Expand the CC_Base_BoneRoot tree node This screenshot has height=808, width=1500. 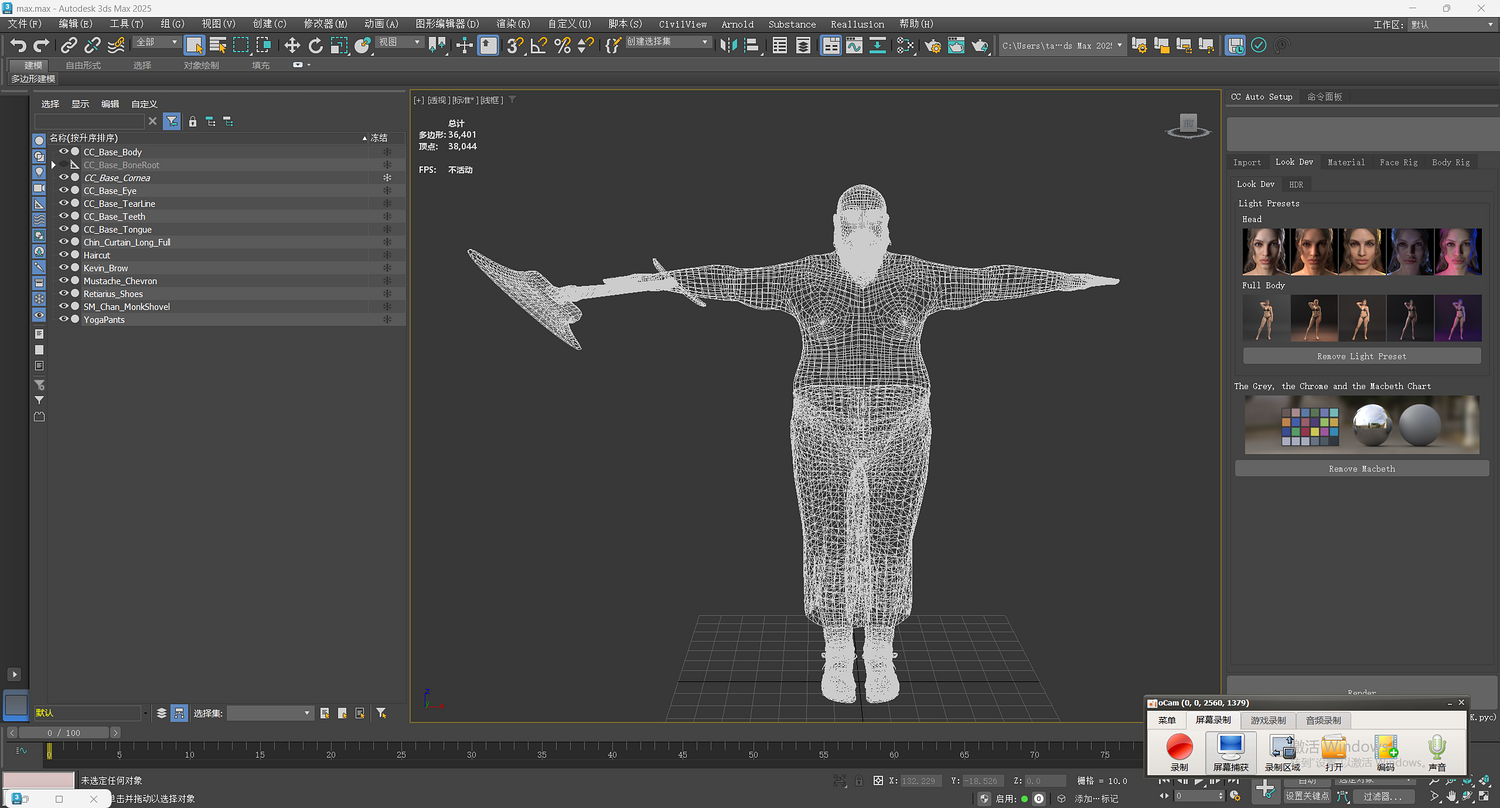coord(54,165)
